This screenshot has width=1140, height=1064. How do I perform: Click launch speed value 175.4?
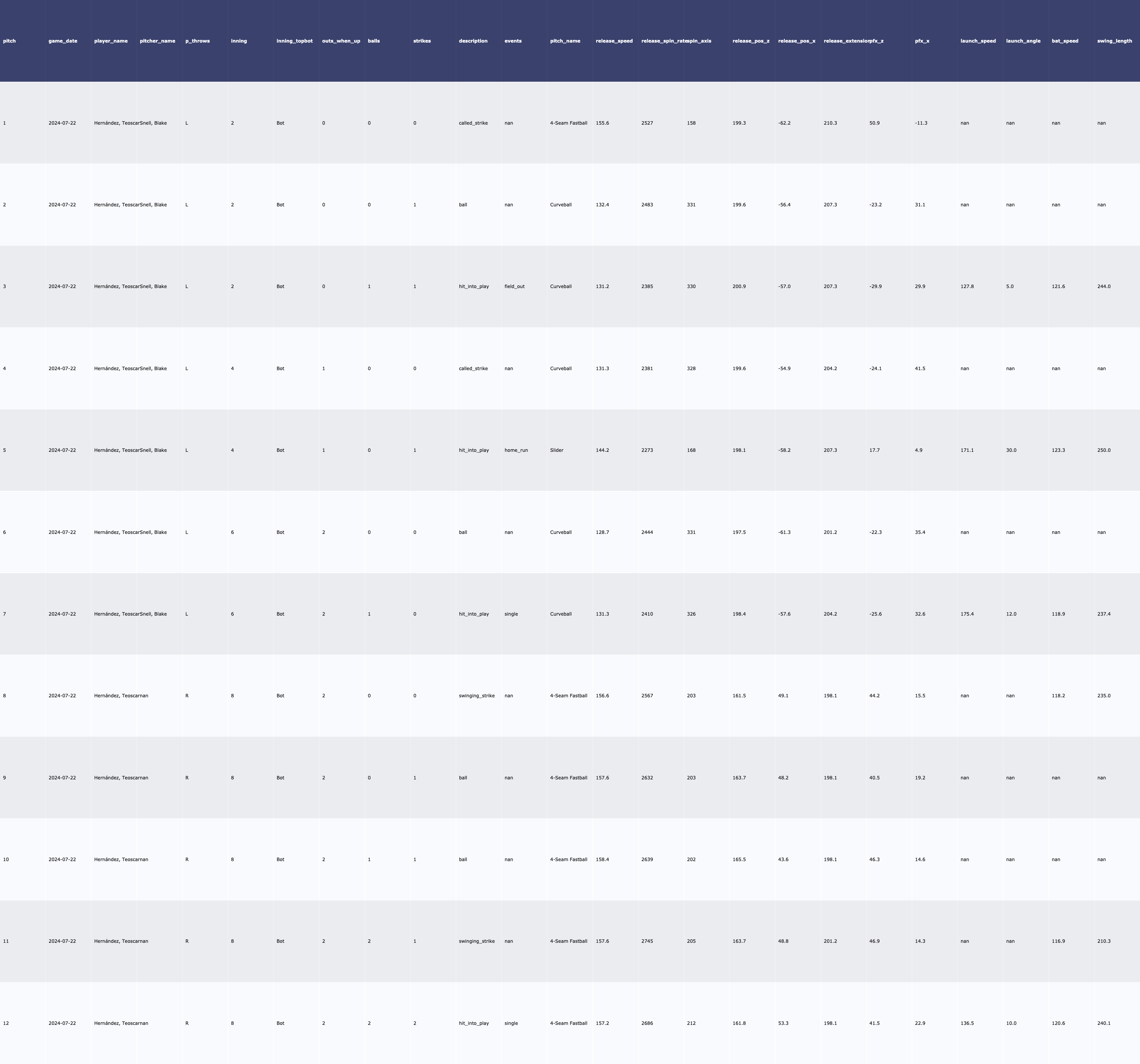point(967,614)
